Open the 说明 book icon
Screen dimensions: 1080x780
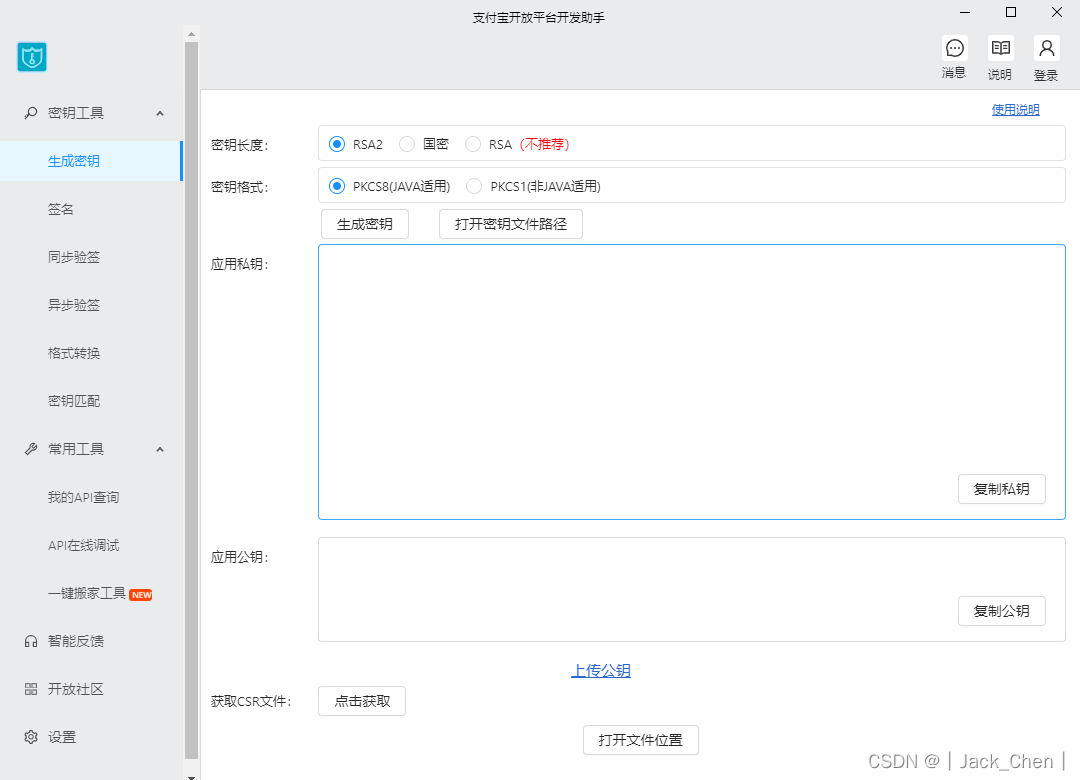[1000, 48]
